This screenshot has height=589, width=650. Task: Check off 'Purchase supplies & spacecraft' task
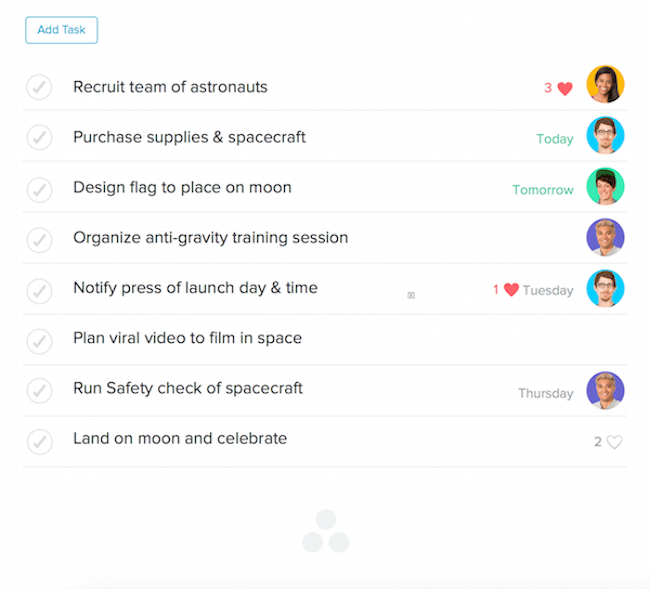tap(39, 138)
